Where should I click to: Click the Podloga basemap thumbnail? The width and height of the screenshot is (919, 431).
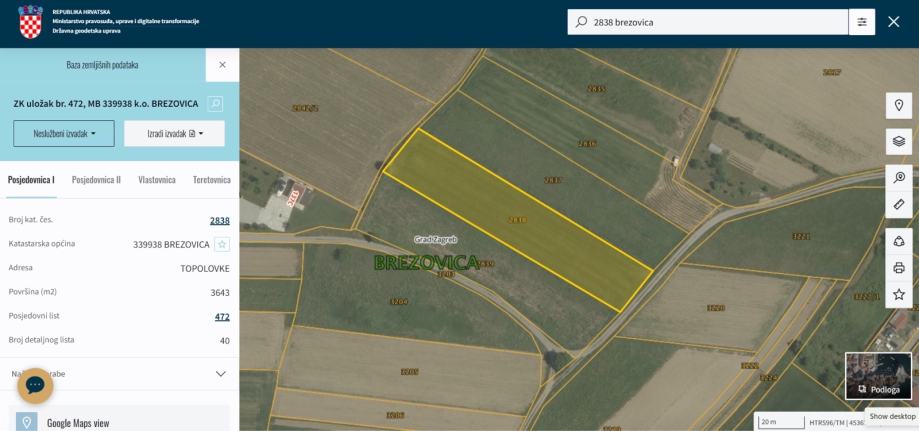[878, 376]
